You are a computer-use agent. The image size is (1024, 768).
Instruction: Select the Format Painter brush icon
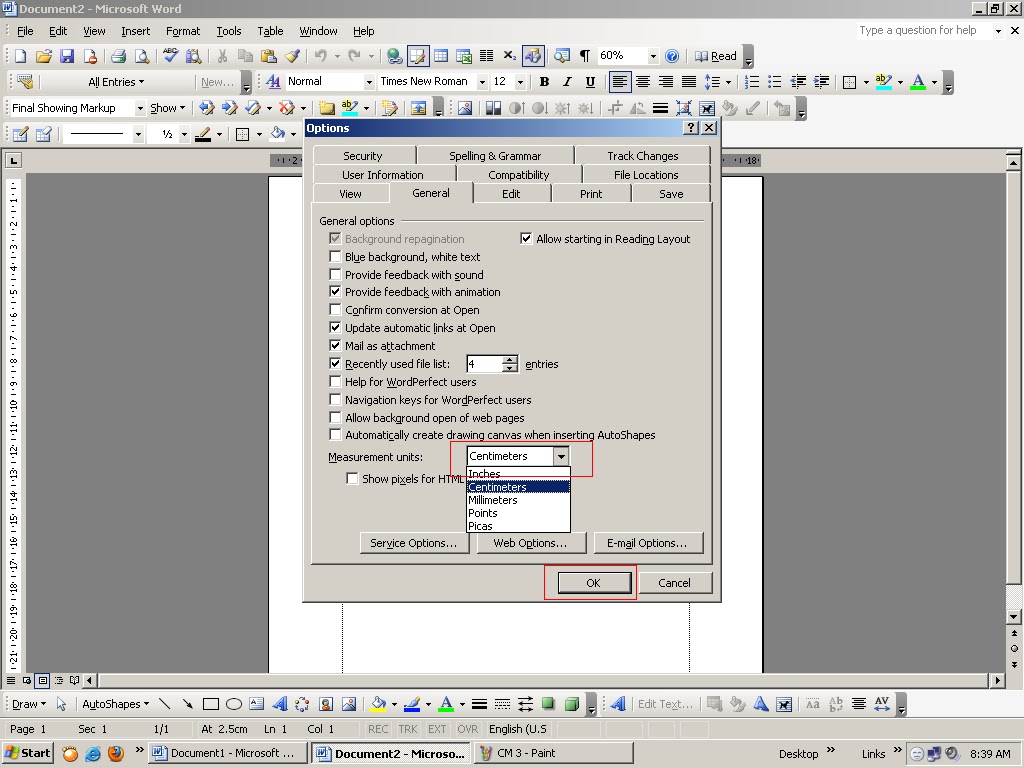pos(292,56)
